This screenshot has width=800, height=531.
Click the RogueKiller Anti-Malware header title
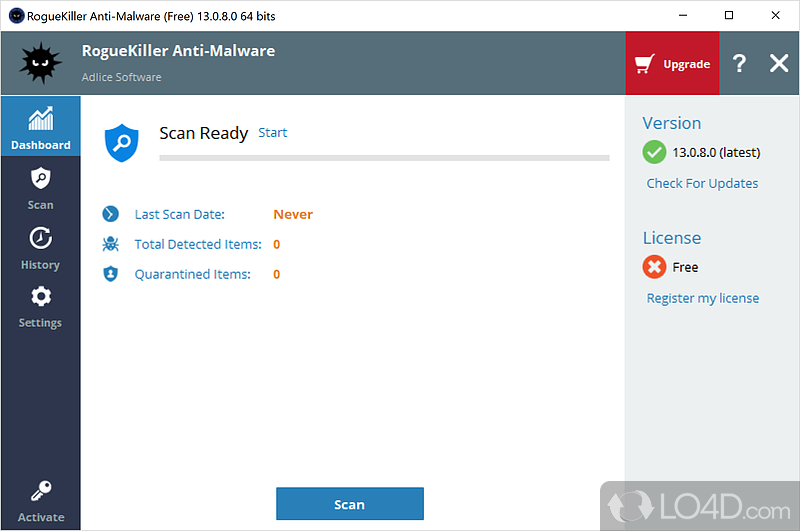click(179, 51)
